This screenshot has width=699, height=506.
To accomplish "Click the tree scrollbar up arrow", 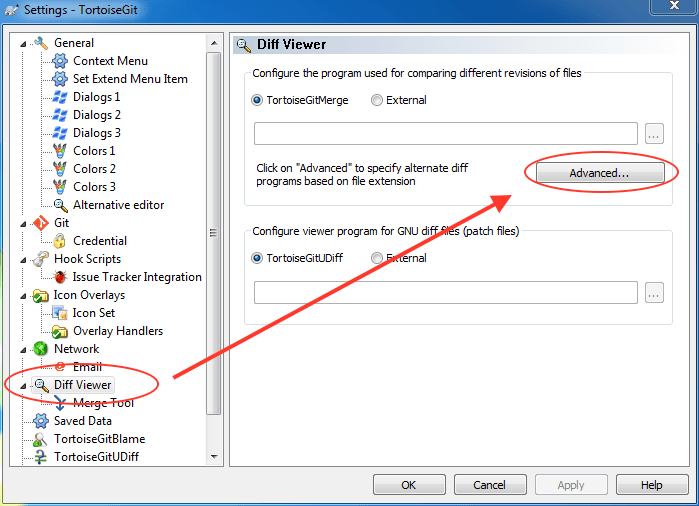I will coord(214,43).
